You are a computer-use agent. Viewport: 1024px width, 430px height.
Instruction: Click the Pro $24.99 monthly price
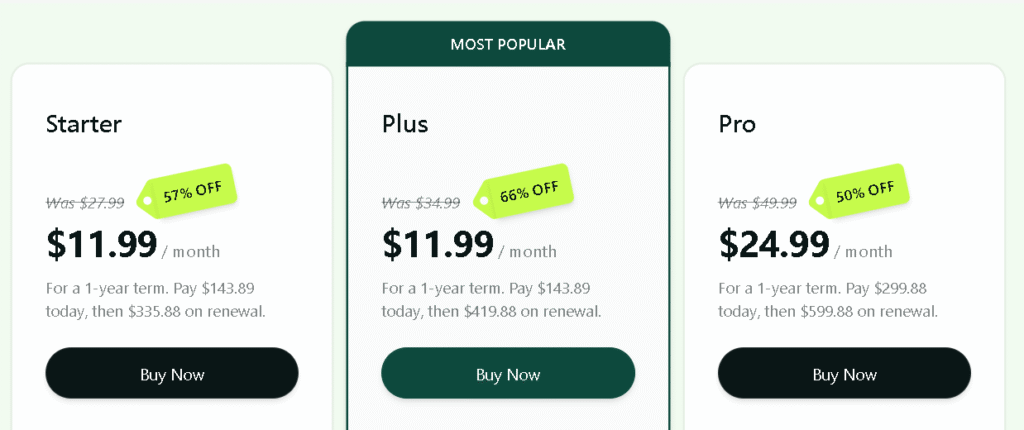click(775, 244)
